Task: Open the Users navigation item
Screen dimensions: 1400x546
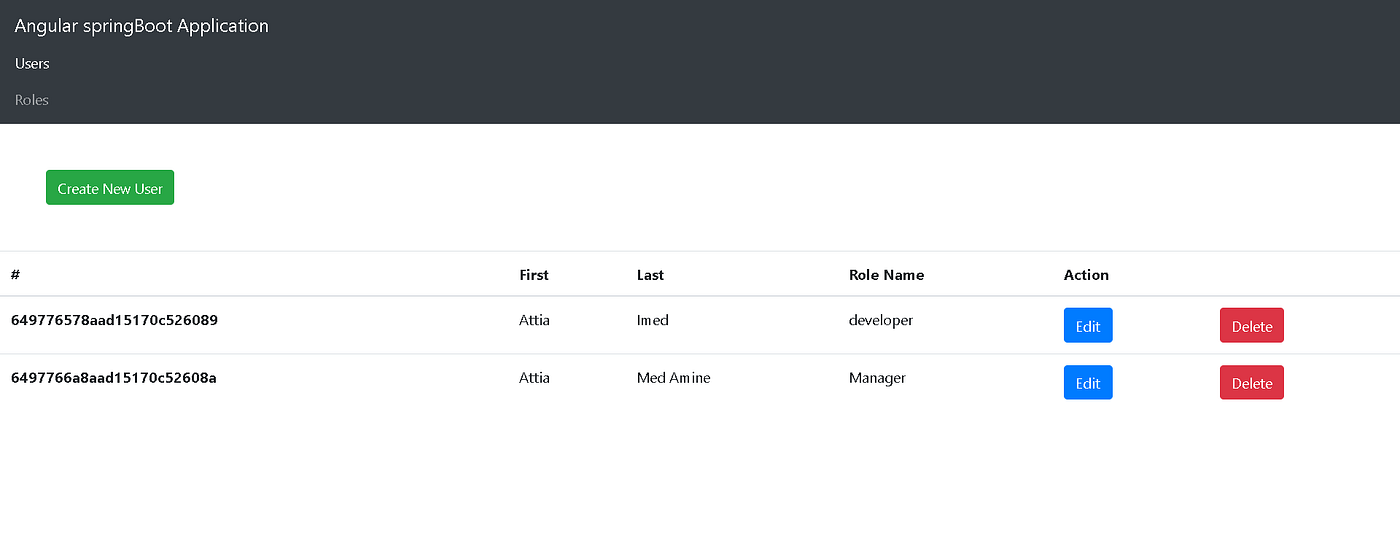Action: [32, 64]
